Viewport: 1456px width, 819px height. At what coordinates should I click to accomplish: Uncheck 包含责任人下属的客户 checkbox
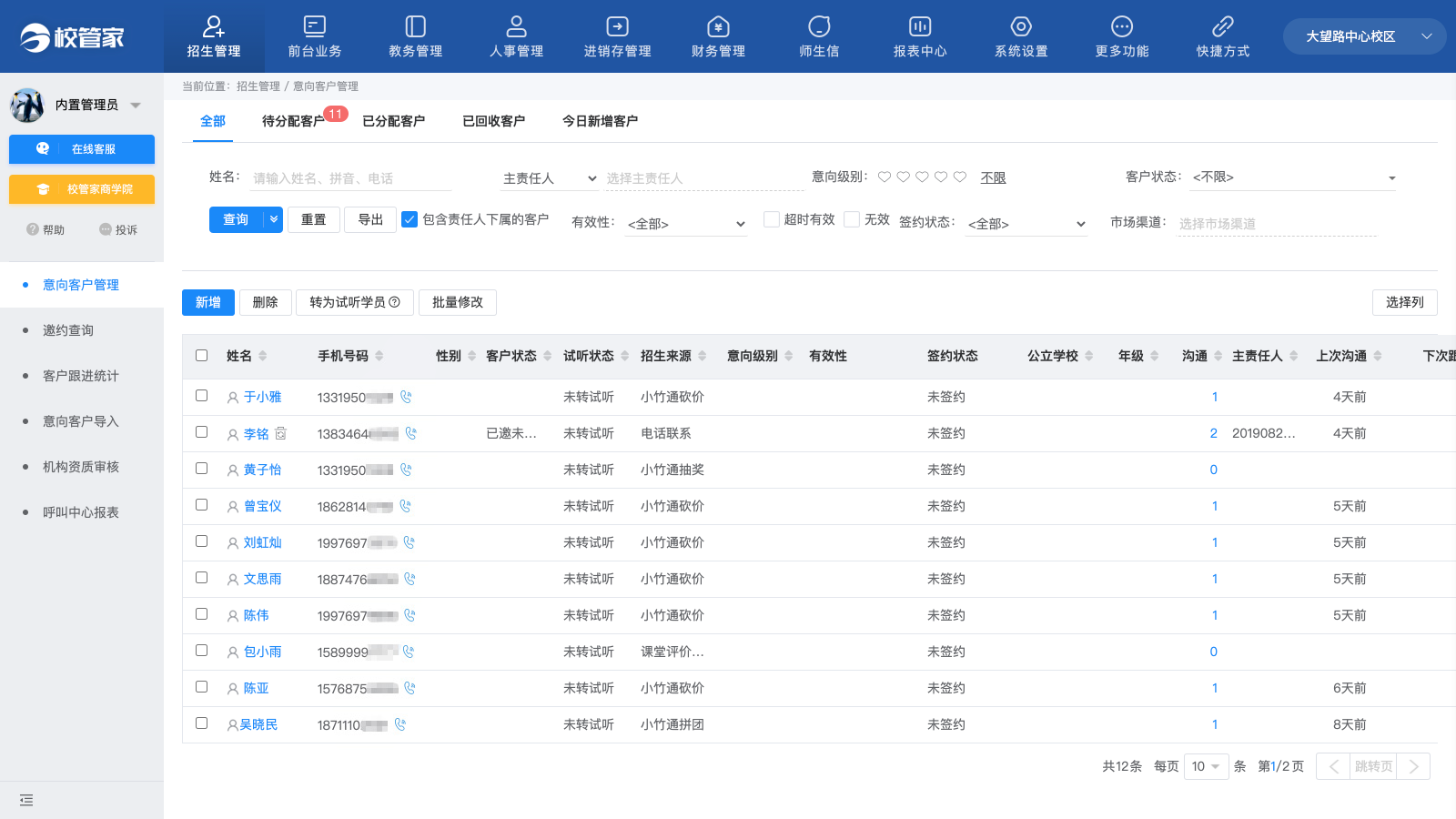[x=409, y=219]
